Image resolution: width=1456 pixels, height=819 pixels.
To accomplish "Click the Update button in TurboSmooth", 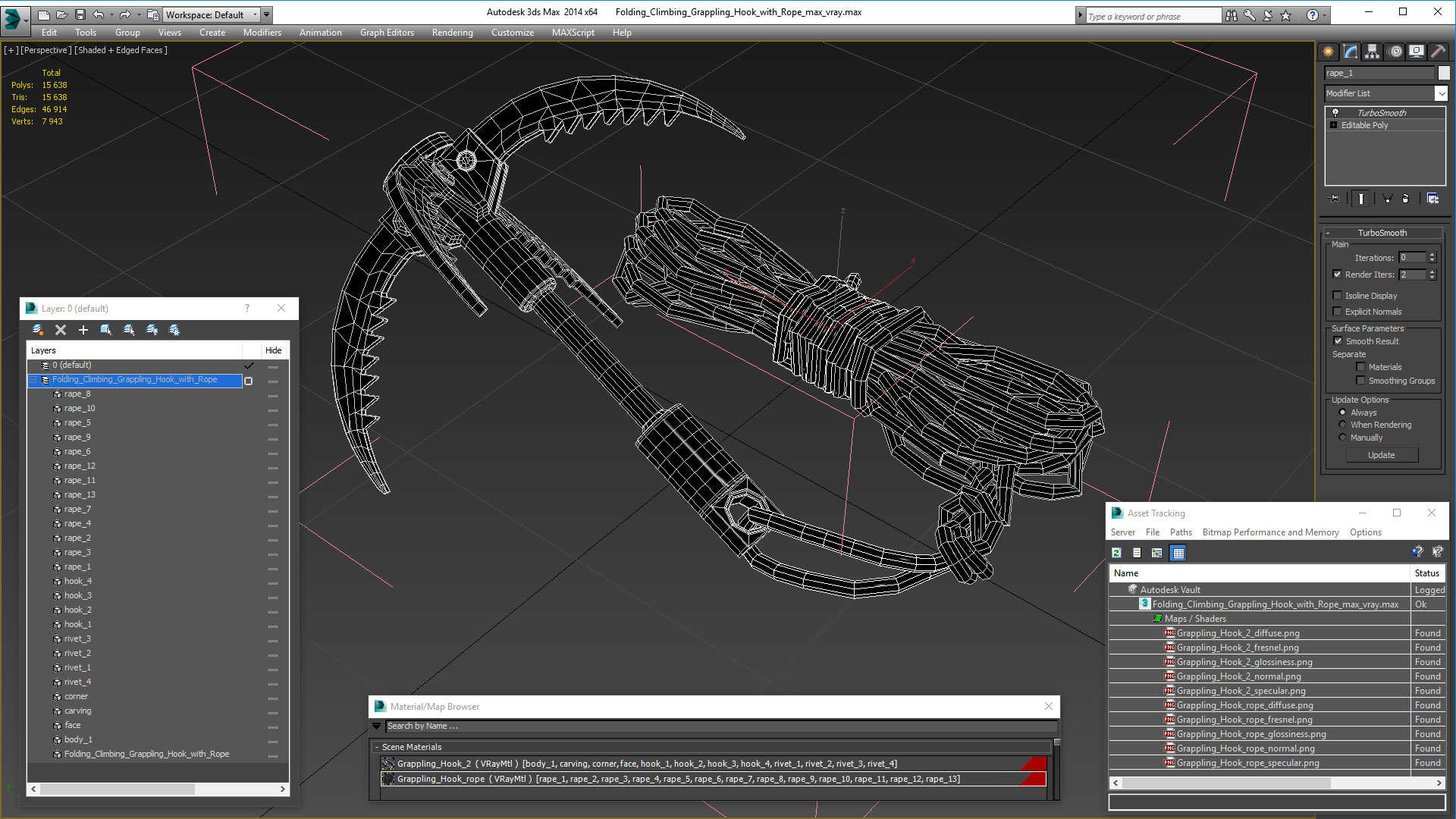I will pyautogui.click(x=1381, y=455).
